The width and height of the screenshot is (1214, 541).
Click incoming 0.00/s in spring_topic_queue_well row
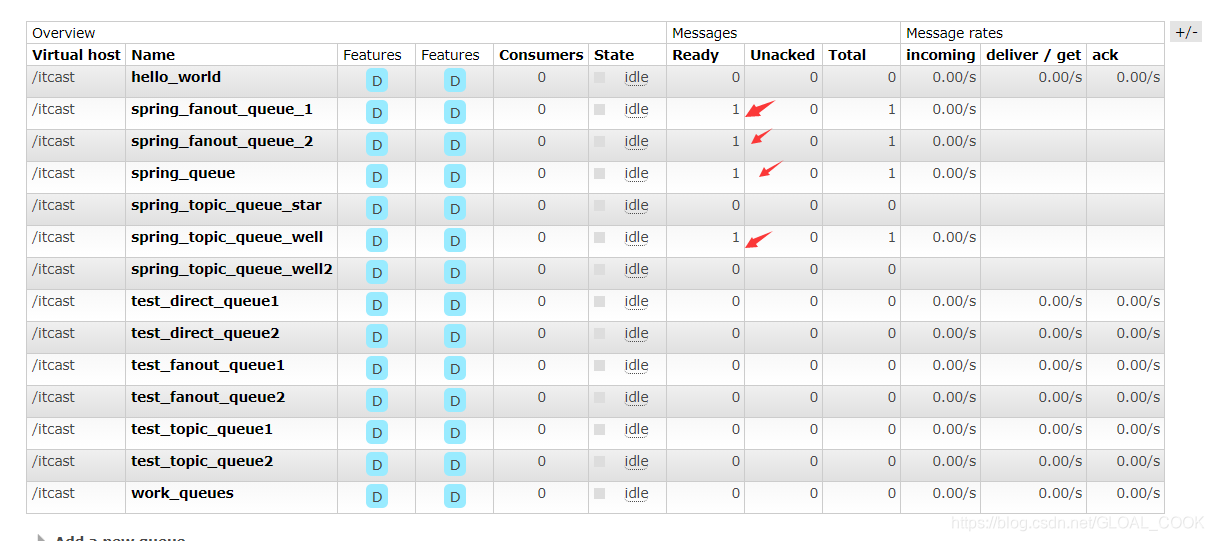point(954,237)
